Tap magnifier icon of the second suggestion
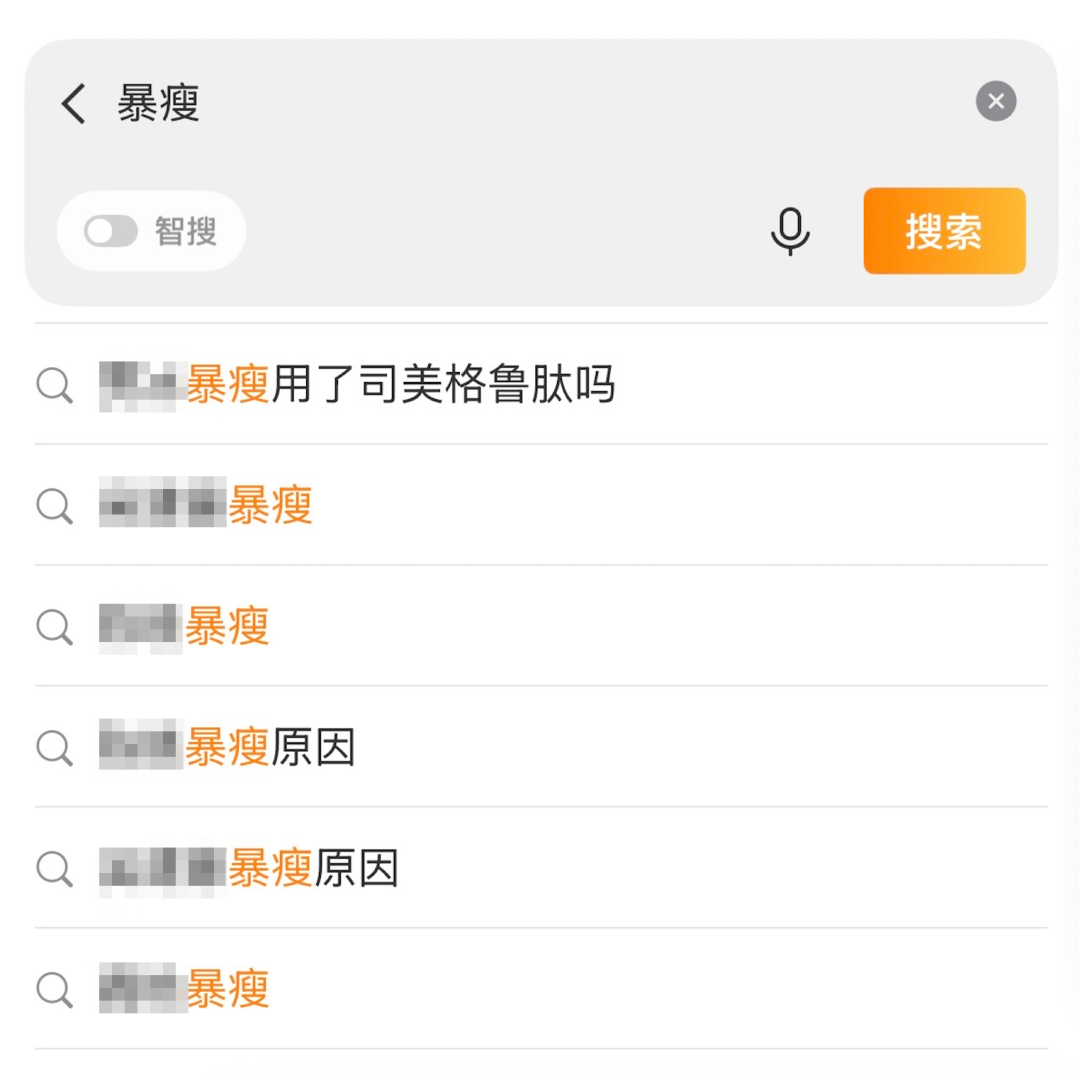This screenshot has width=1080, height=1080. point(54,506)
